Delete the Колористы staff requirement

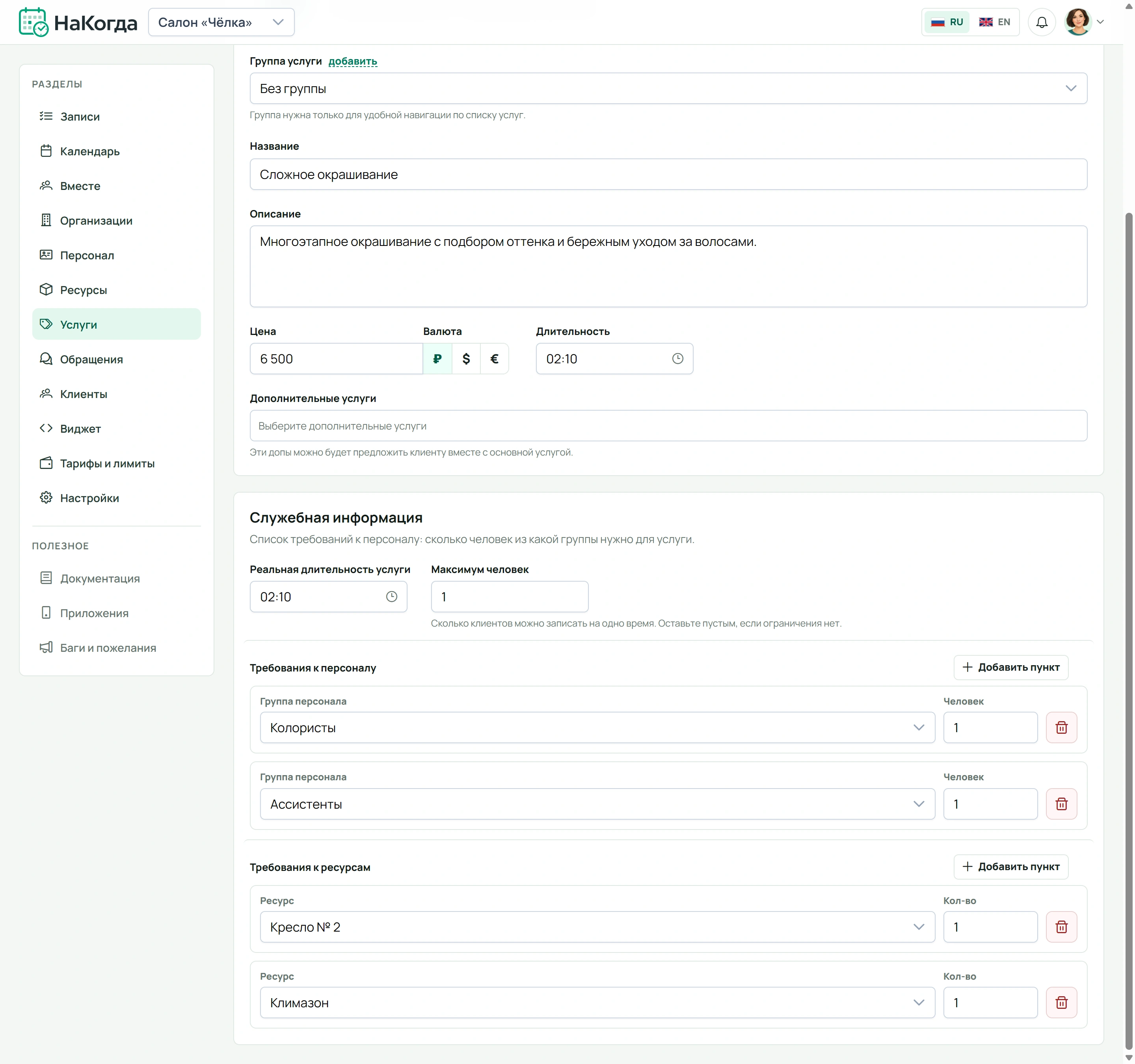pyautogui.click(x=1061, y=727)
